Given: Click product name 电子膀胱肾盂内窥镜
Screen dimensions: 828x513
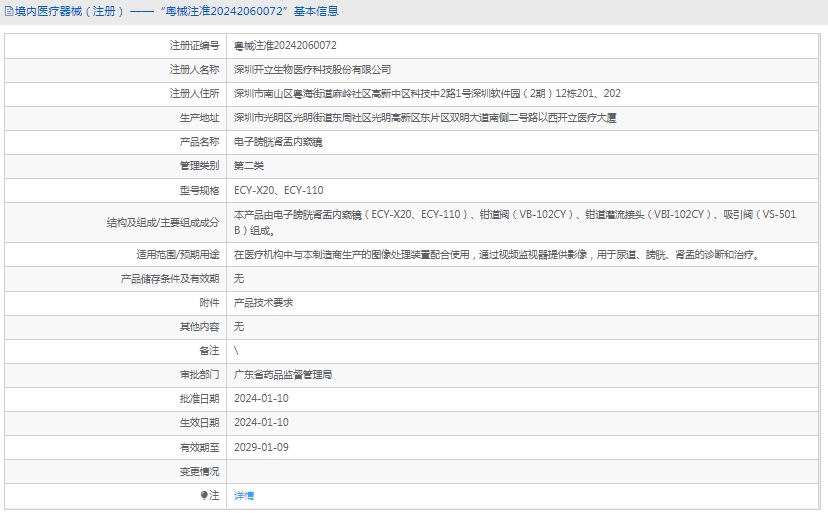Looking at the screenshot, I should (x=278, y=142).
